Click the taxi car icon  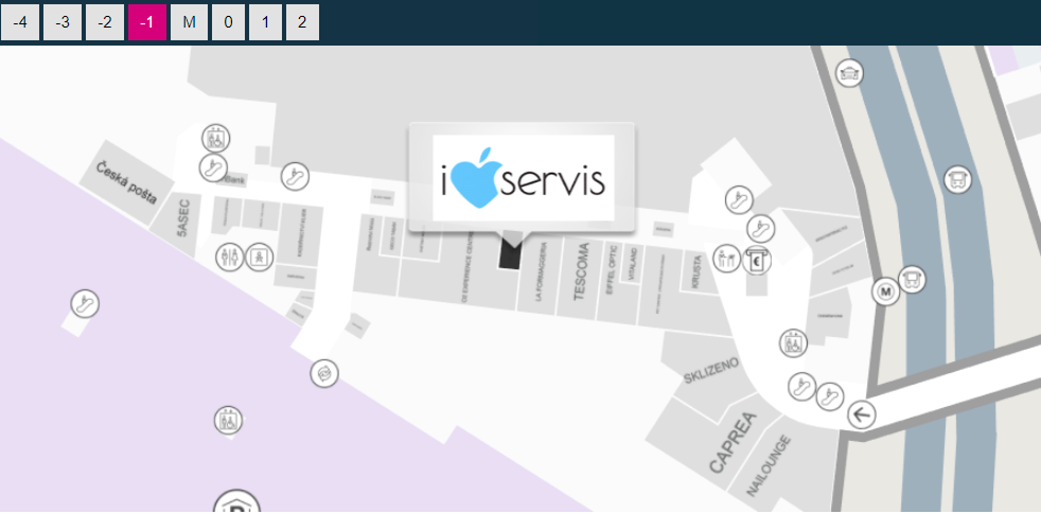pos(849,72)
